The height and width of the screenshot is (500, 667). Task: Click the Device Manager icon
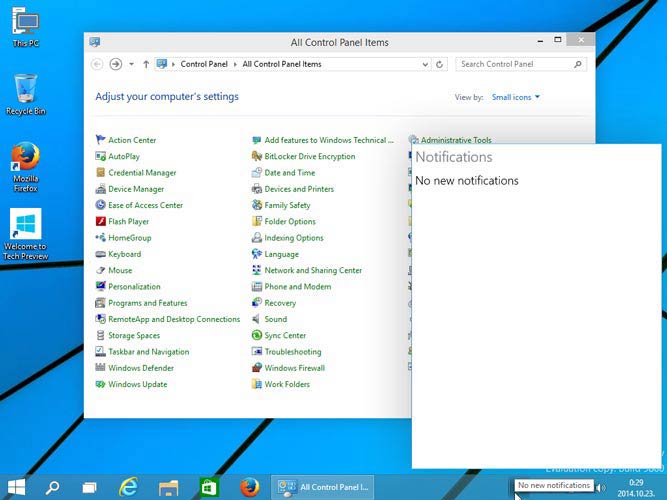tap(100, 189)
